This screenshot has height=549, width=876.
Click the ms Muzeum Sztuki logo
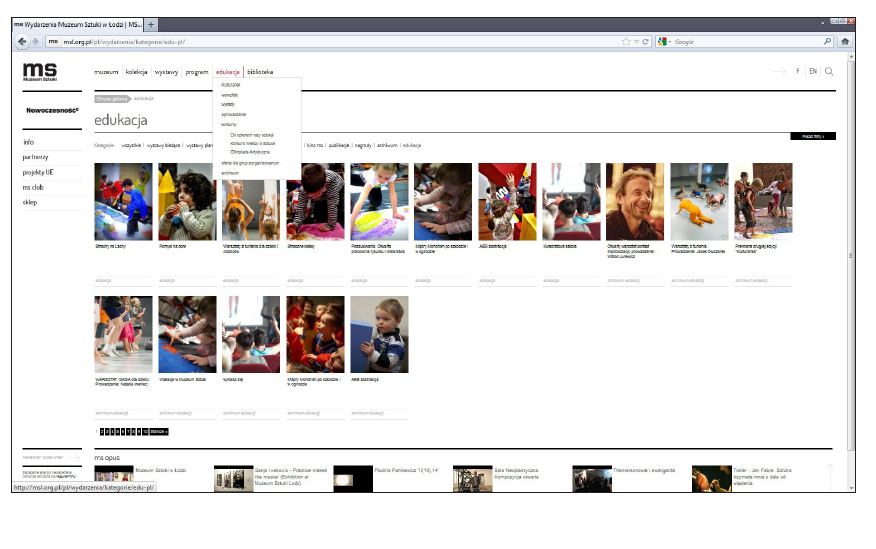click(40, 71)
